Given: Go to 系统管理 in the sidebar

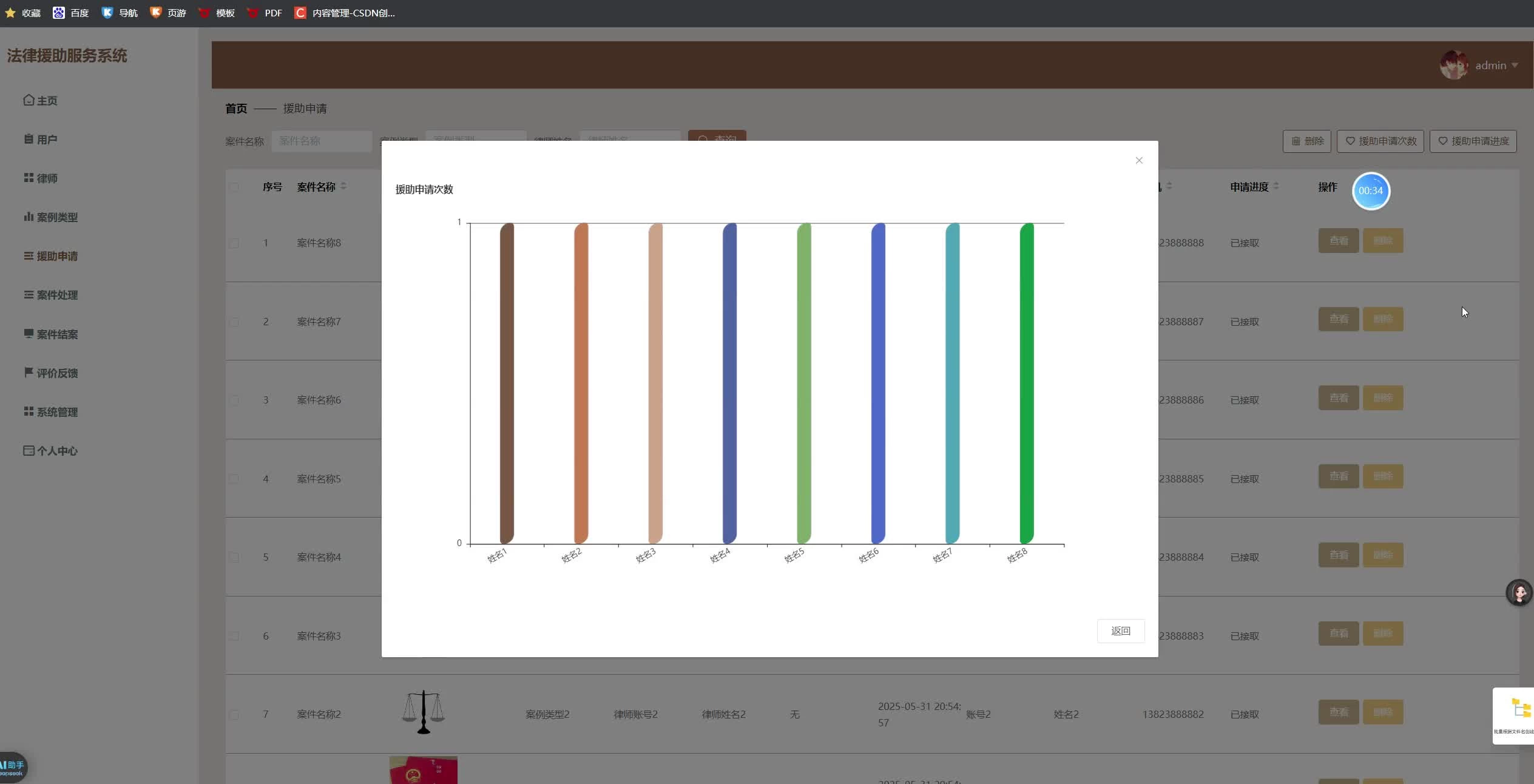Looking at the screenshot, I should point(56,412).
